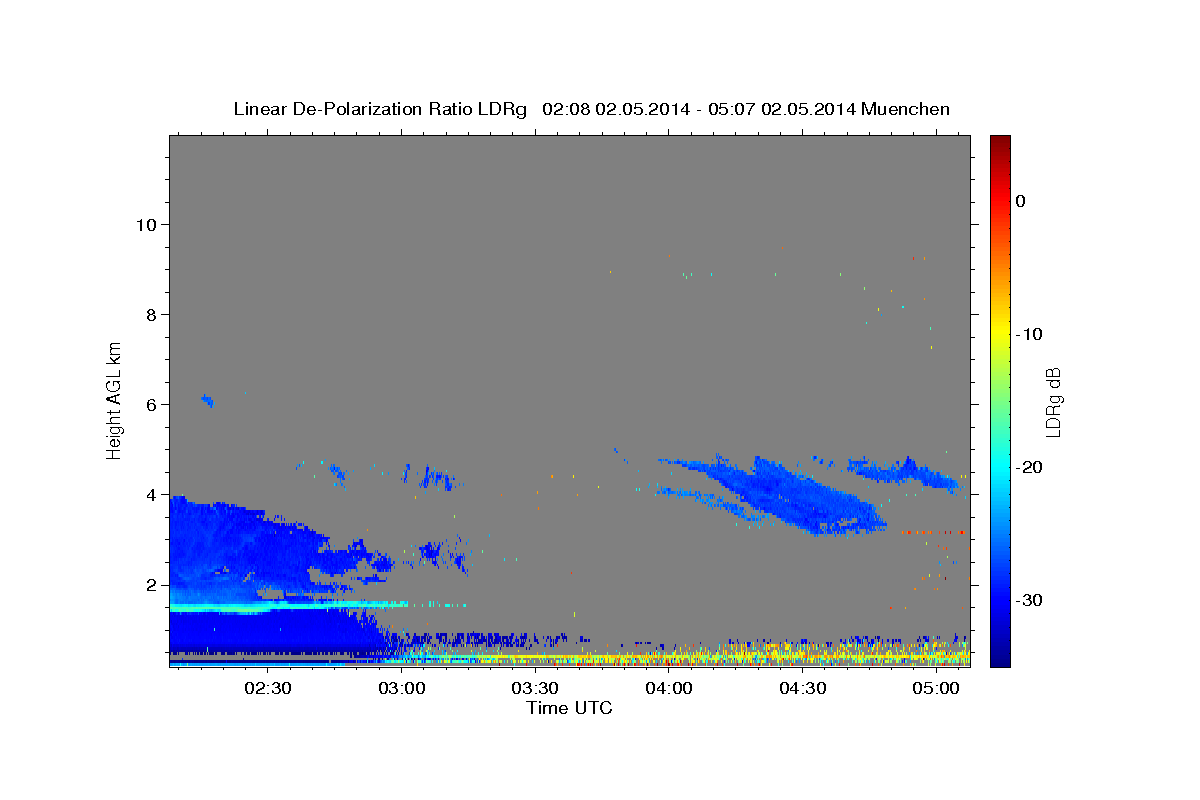The image size is (1200, 800).
Task: Click the 'Height AGL km' axis label
Action: [x=115, y=399]
